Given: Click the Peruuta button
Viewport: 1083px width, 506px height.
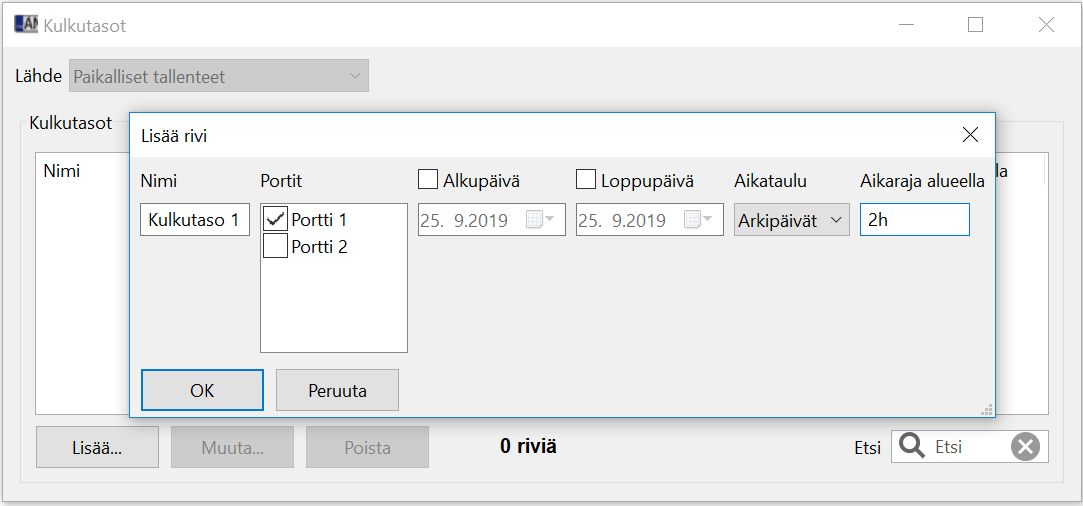Looking at the screenshot, I should [337, 390].
